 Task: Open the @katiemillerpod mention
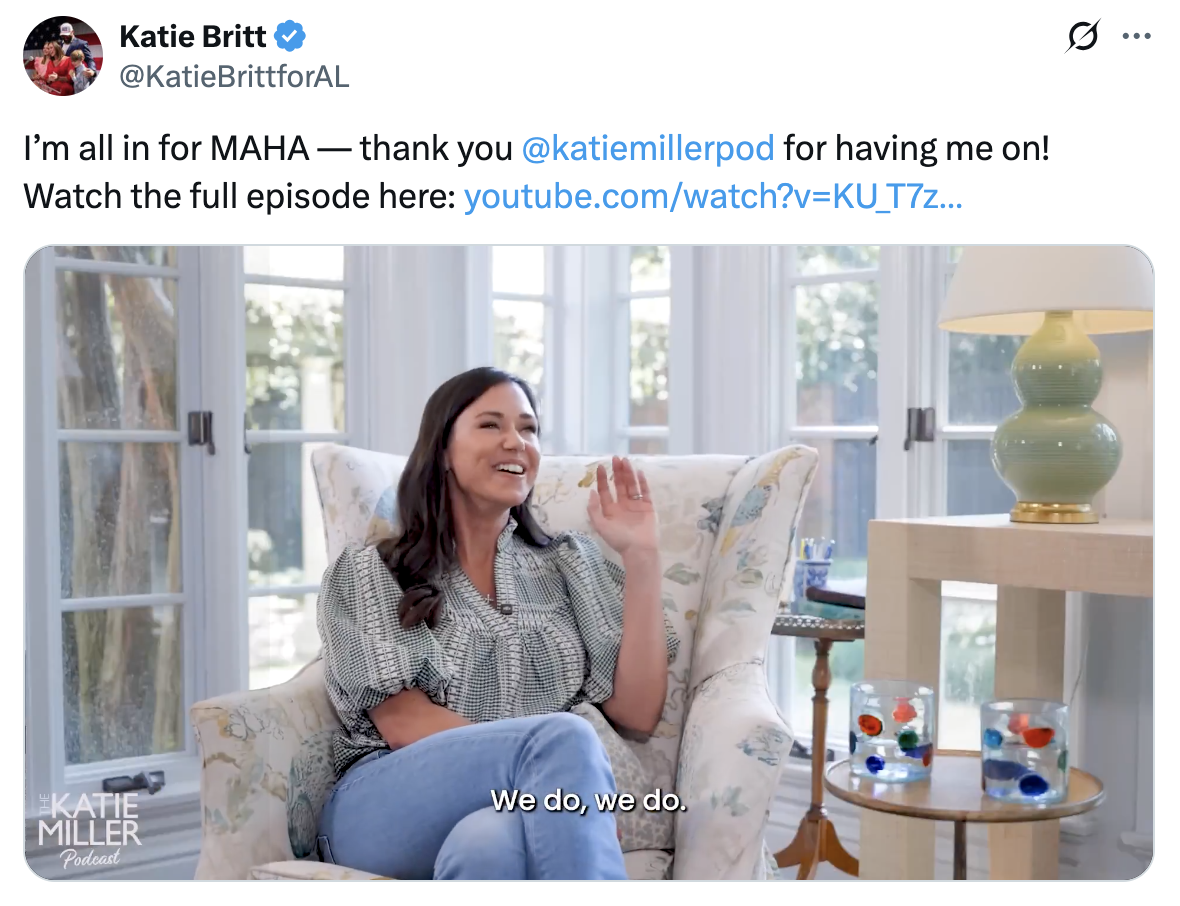[x=648, y=148]
